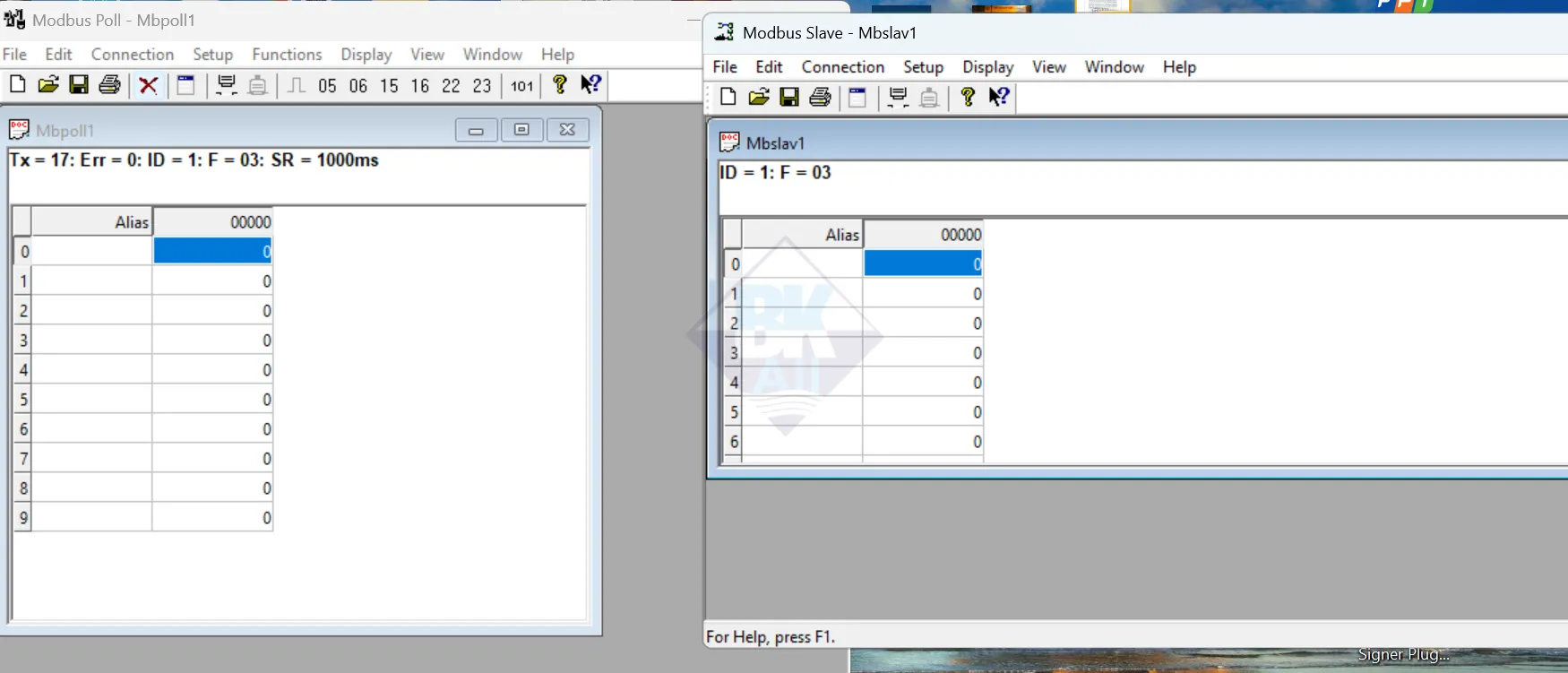Open the 101 toolbar button in Modbus Poll
This screenshot has height=673, width=1568.
521,86
